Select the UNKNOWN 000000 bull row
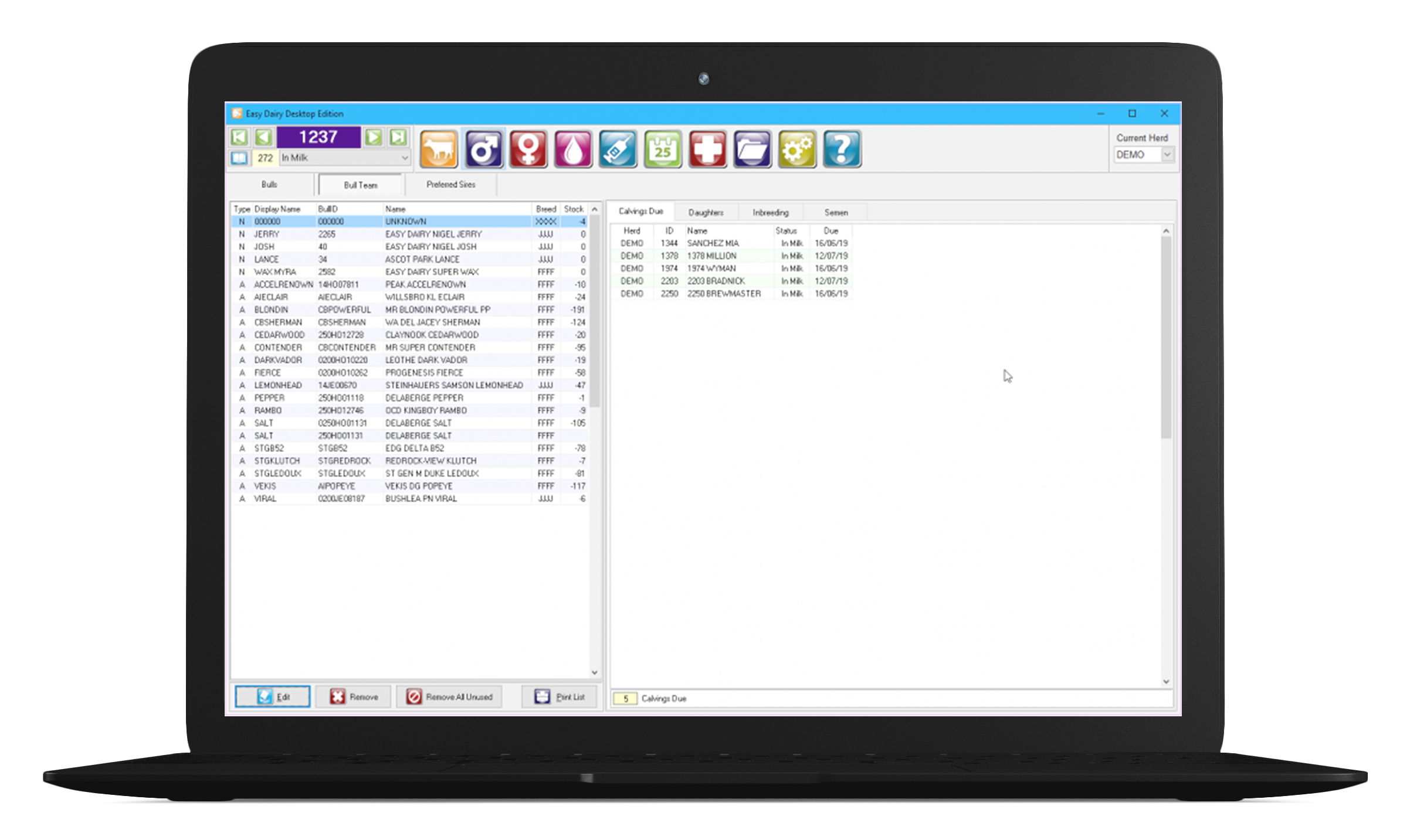Screen dimensions: 1427x840 409,222
